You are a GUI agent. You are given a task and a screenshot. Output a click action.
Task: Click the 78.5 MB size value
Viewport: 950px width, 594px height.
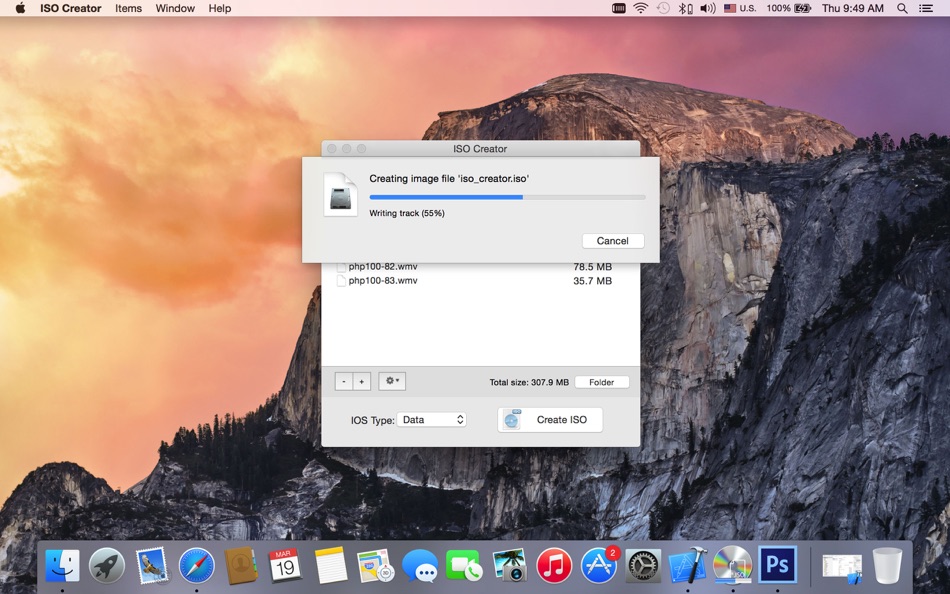[x=592, y=267]
